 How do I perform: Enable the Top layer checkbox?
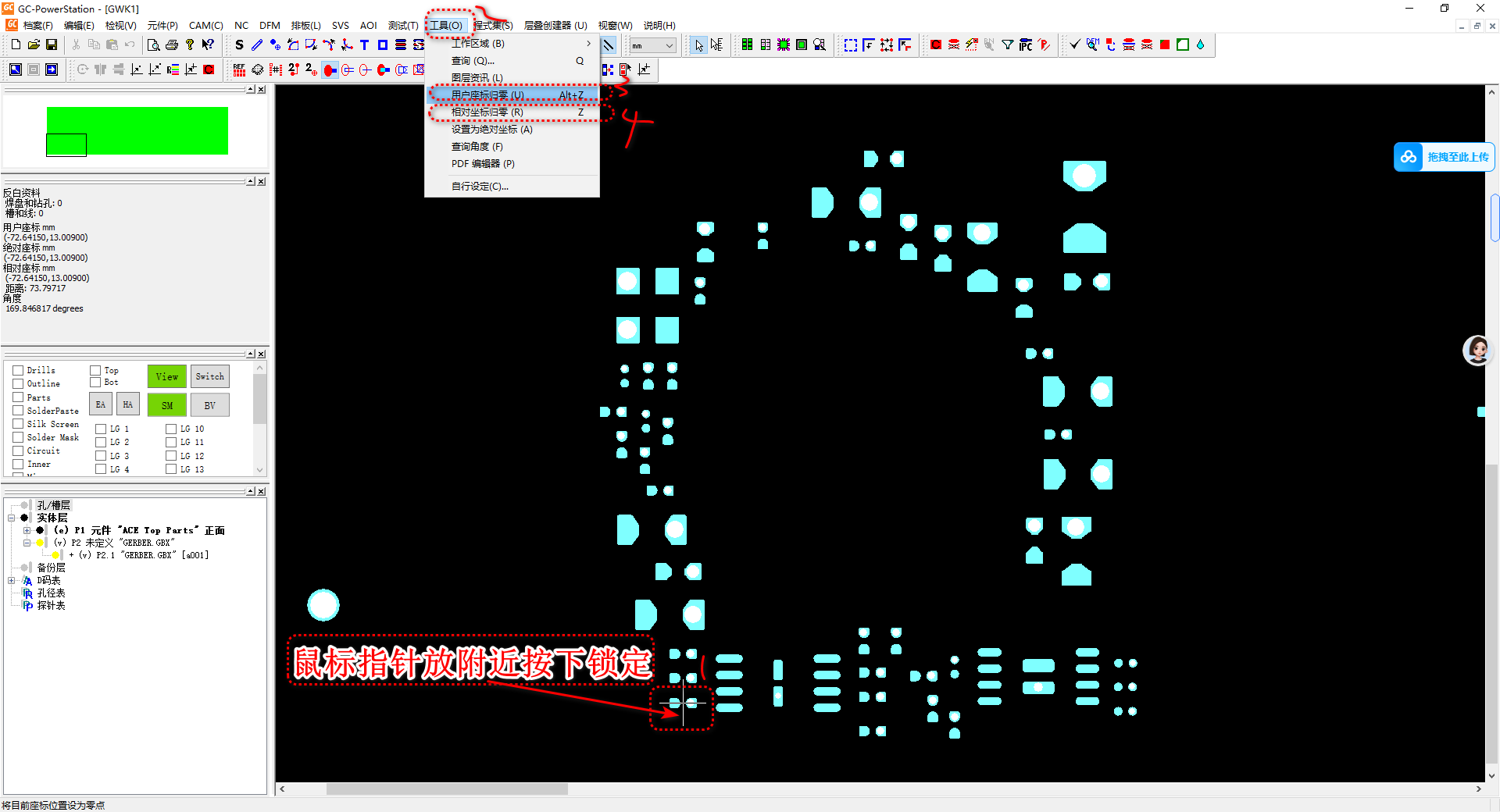tap(95, 370)
